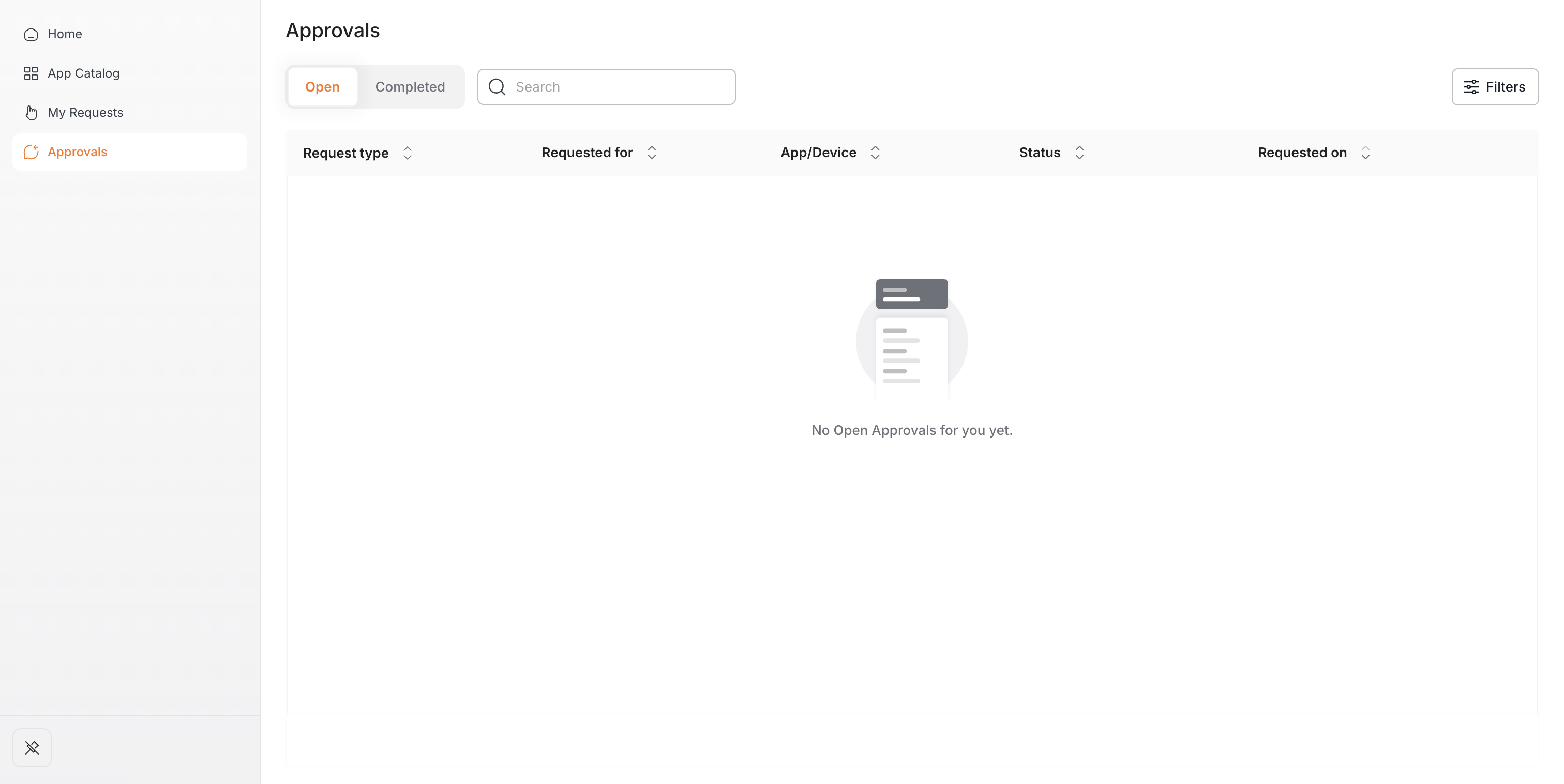Open the Home page from sidebar

[129, 34]
